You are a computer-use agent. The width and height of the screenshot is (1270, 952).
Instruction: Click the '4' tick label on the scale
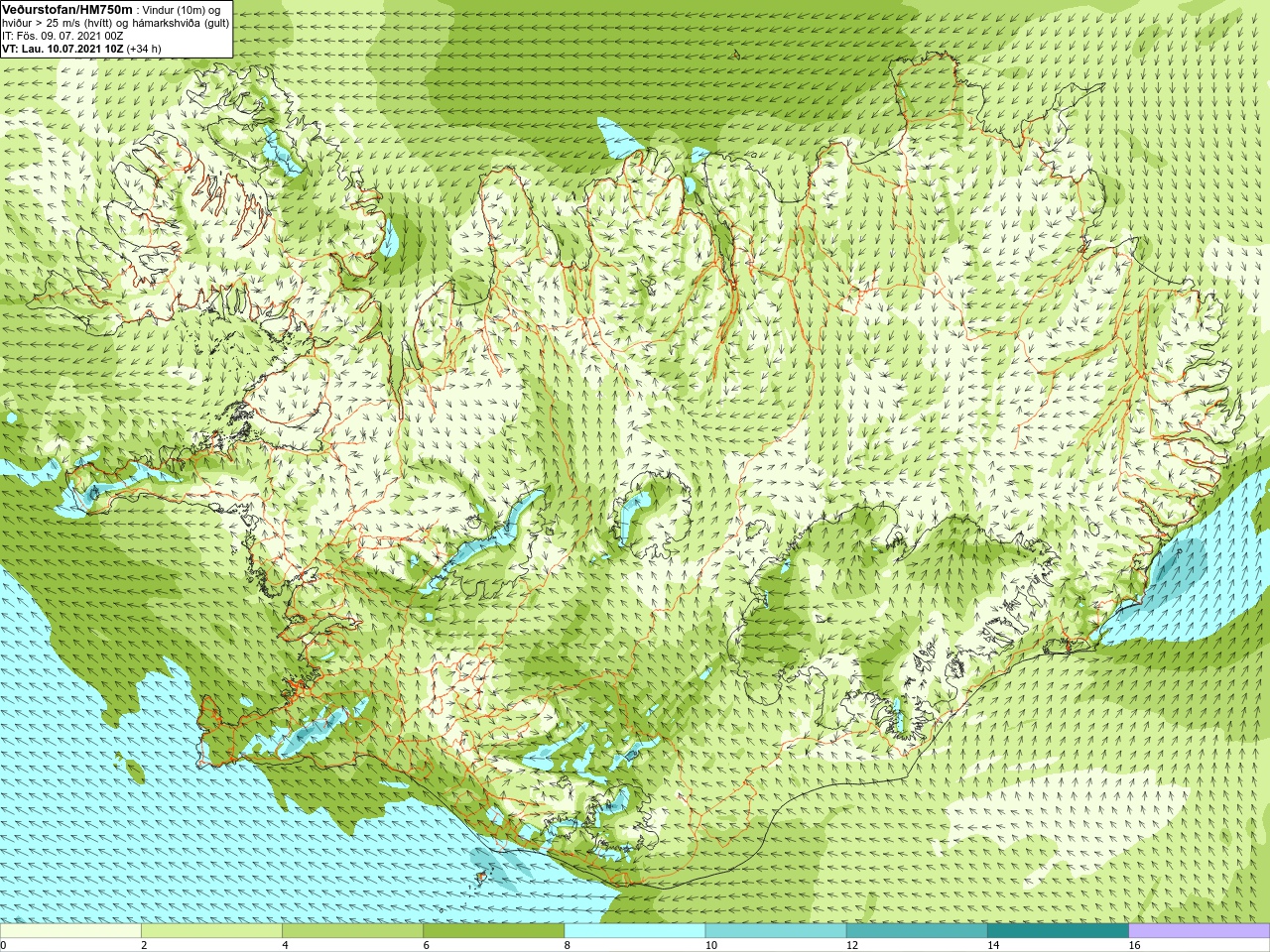(285, 945)
